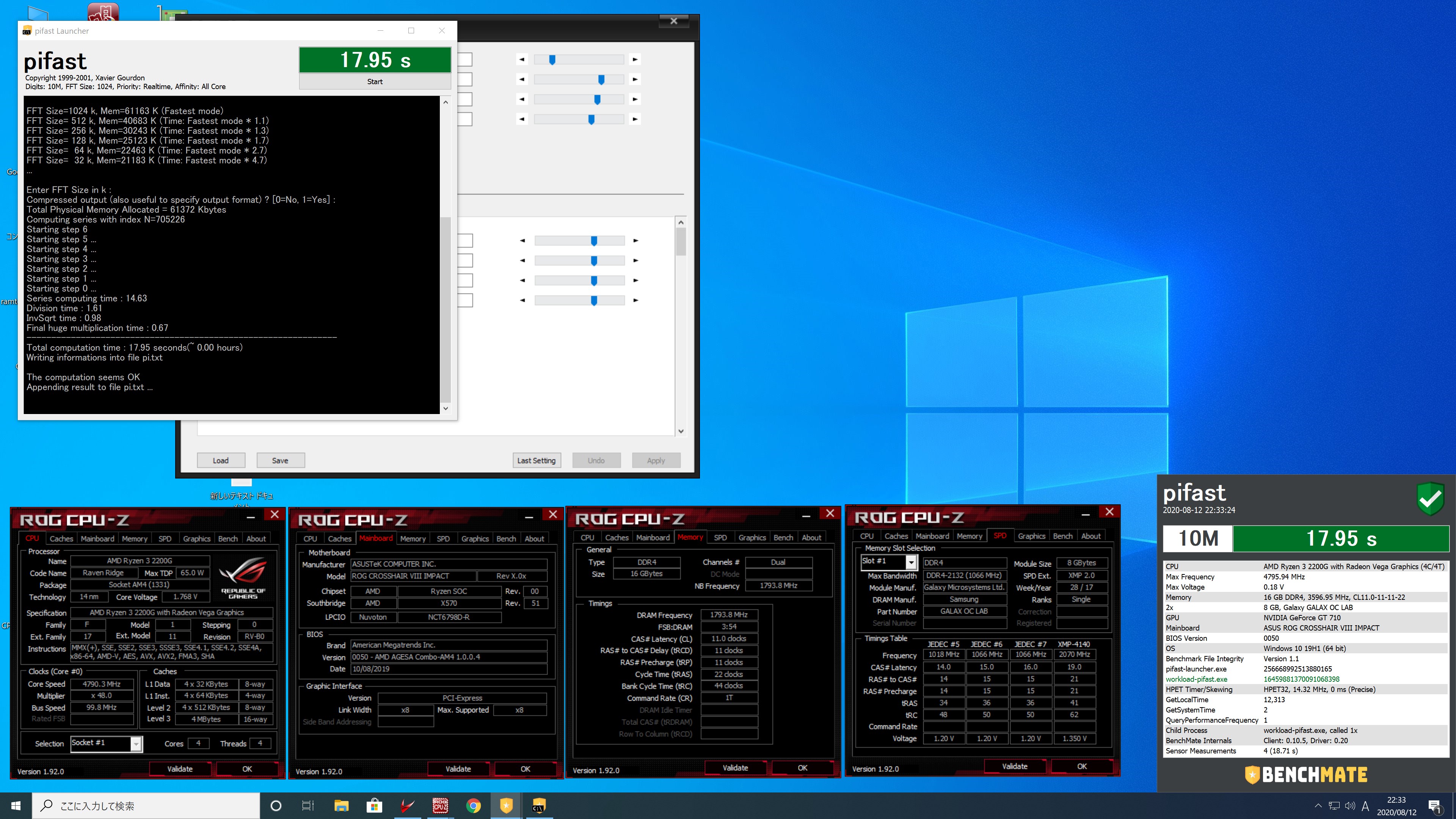Image resolution: width=1456 pixels, height=819 pixels.
Task: Open Mainboard tab in the SPD window
Action: (932, 536)
